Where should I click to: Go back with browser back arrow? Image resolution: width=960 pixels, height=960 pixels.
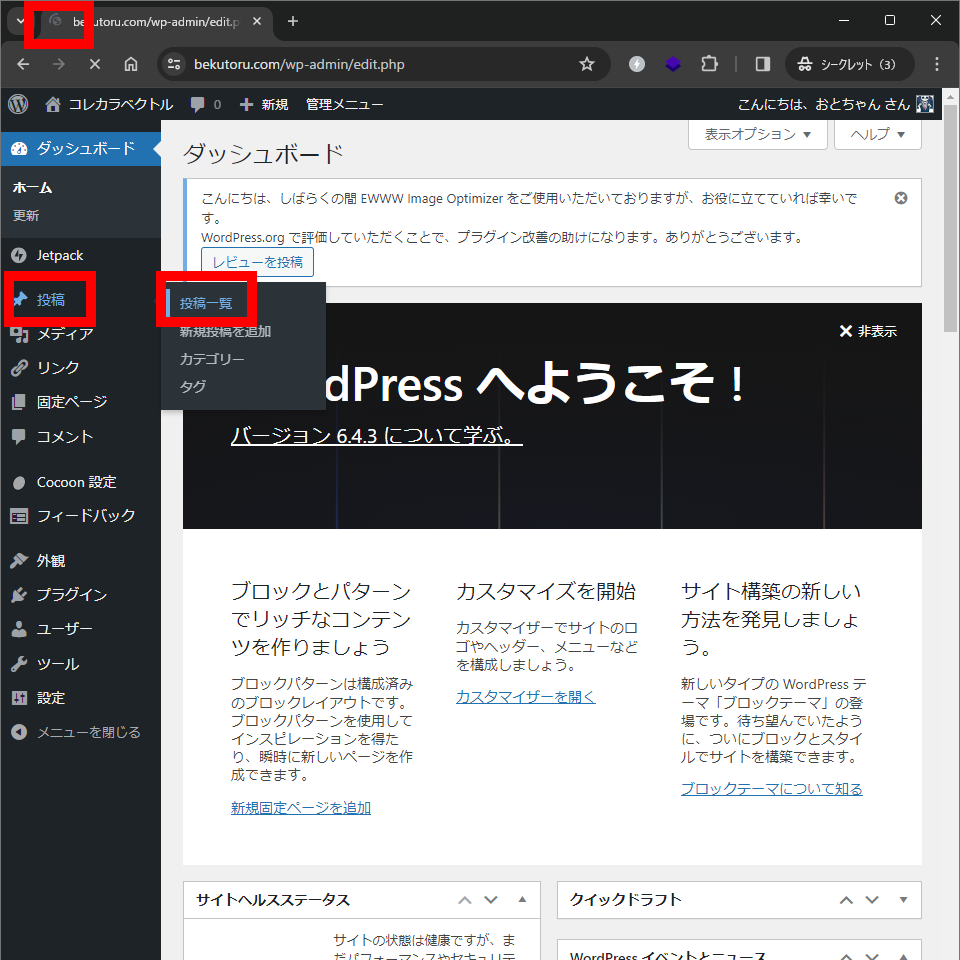coord(23,64)
